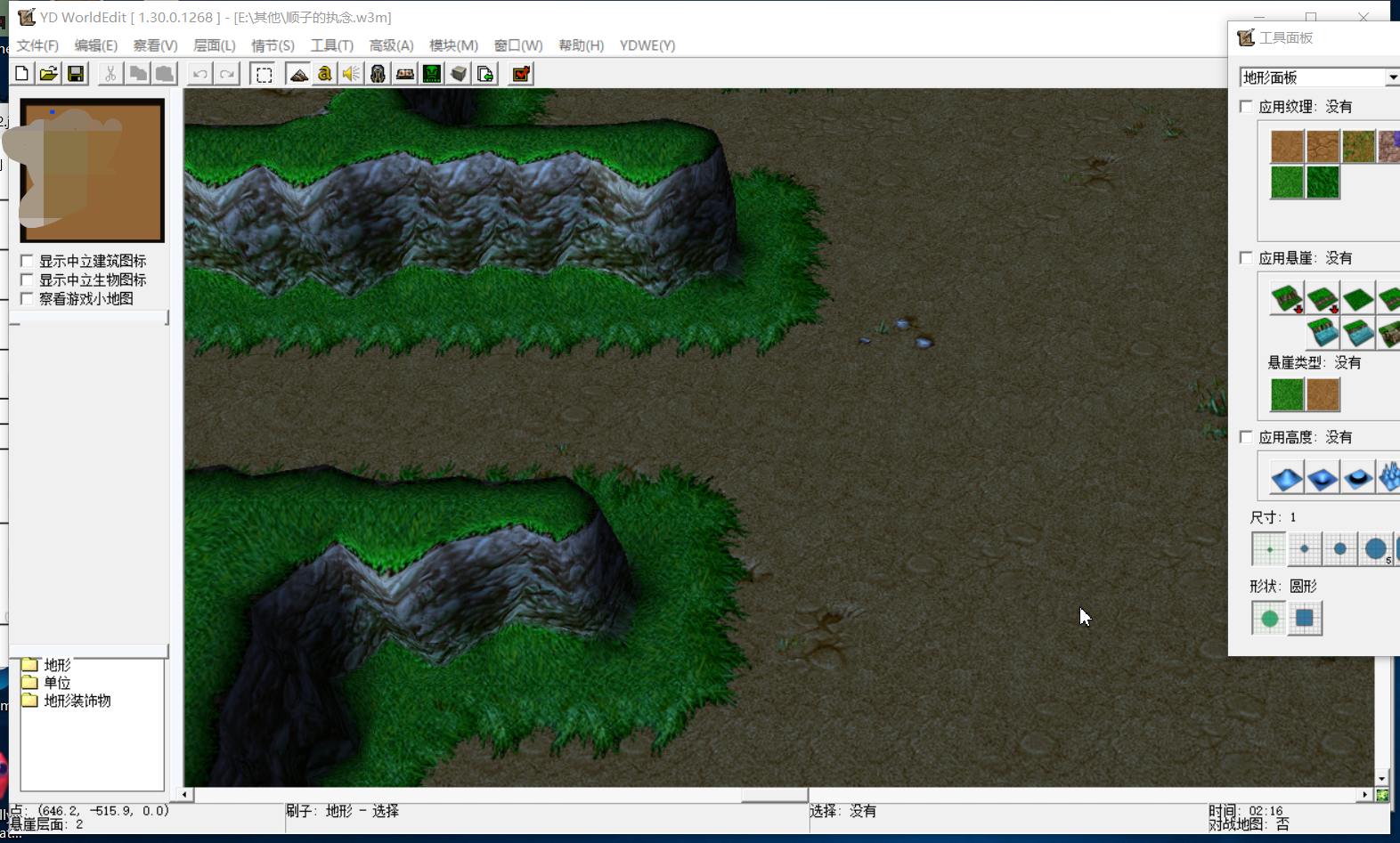The width and height of the screenshot is (1400, 843).
Task: Click the Undo arrow toolbar icon
Action: point(199,74)
